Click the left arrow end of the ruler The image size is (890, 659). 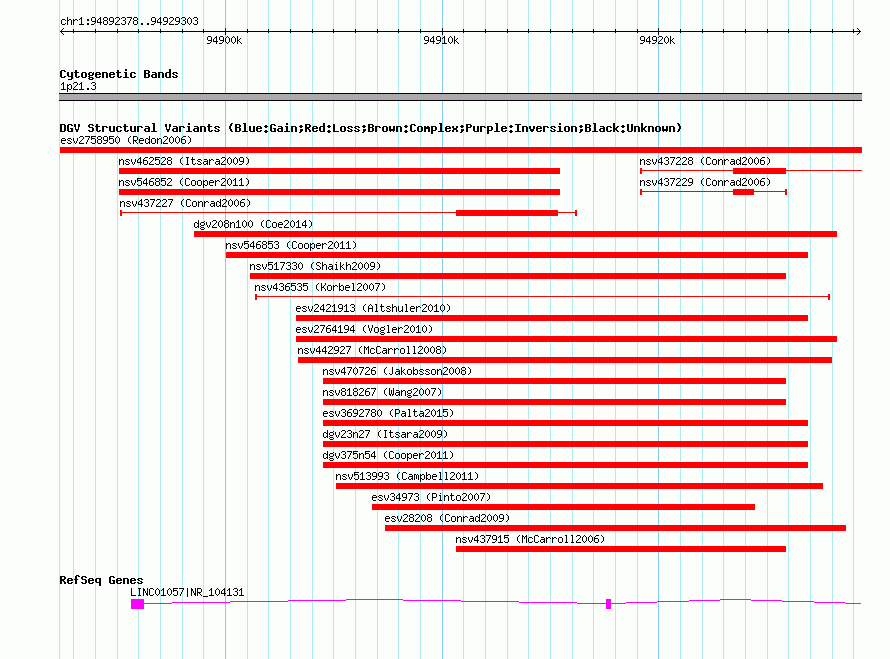(62, 31)
